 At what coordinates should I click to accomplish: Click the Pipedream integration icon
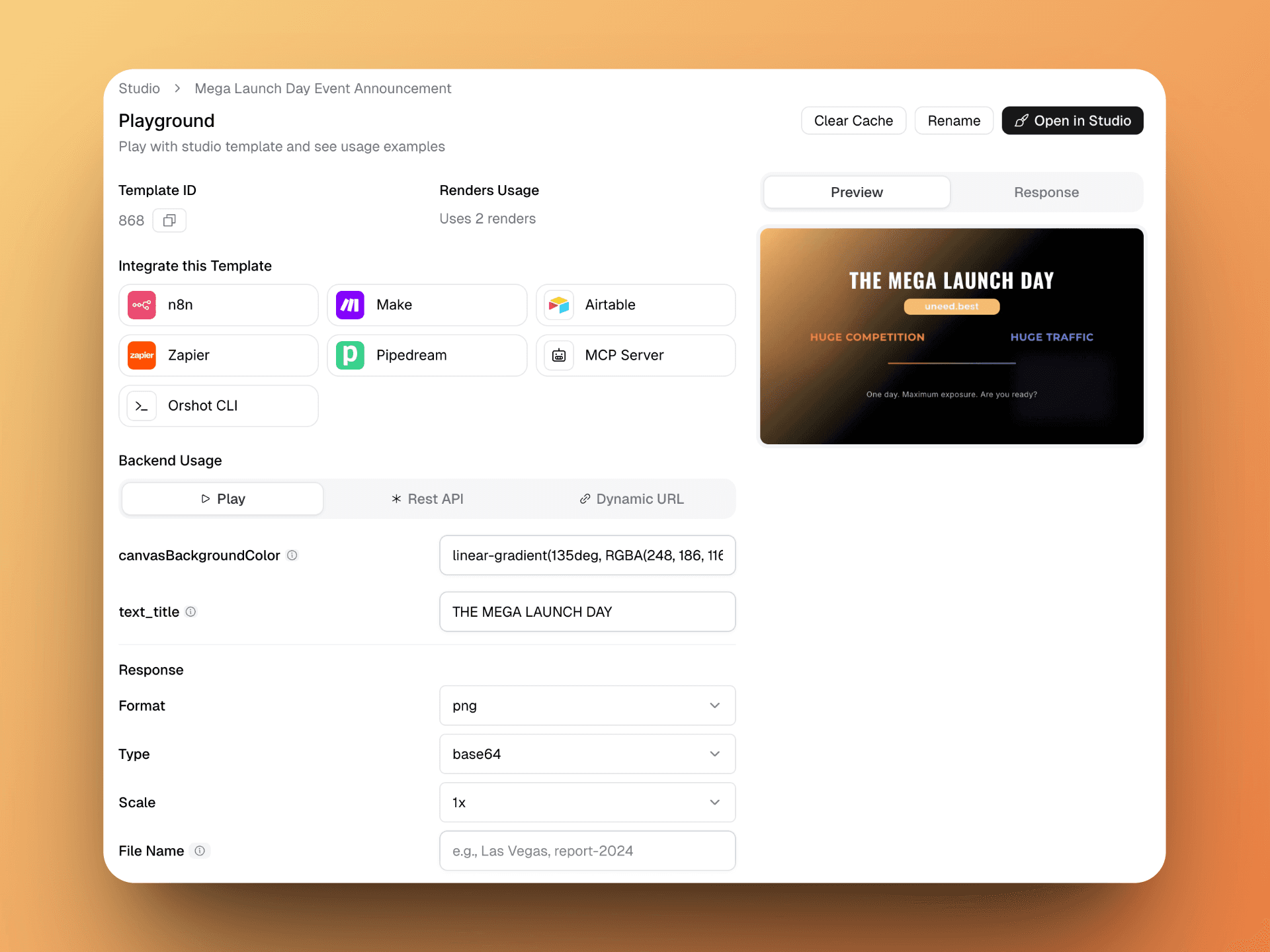[x=350, y=355]
